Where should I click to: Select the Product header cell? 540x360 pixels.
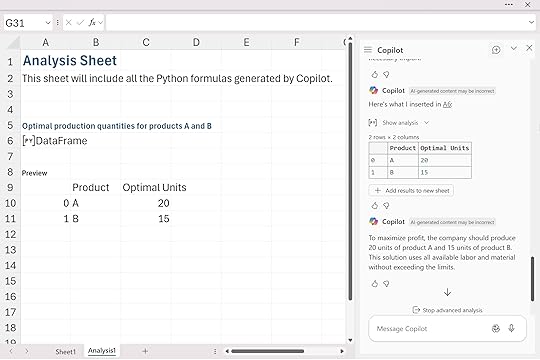pyautogui.click(x=91, y=187)
